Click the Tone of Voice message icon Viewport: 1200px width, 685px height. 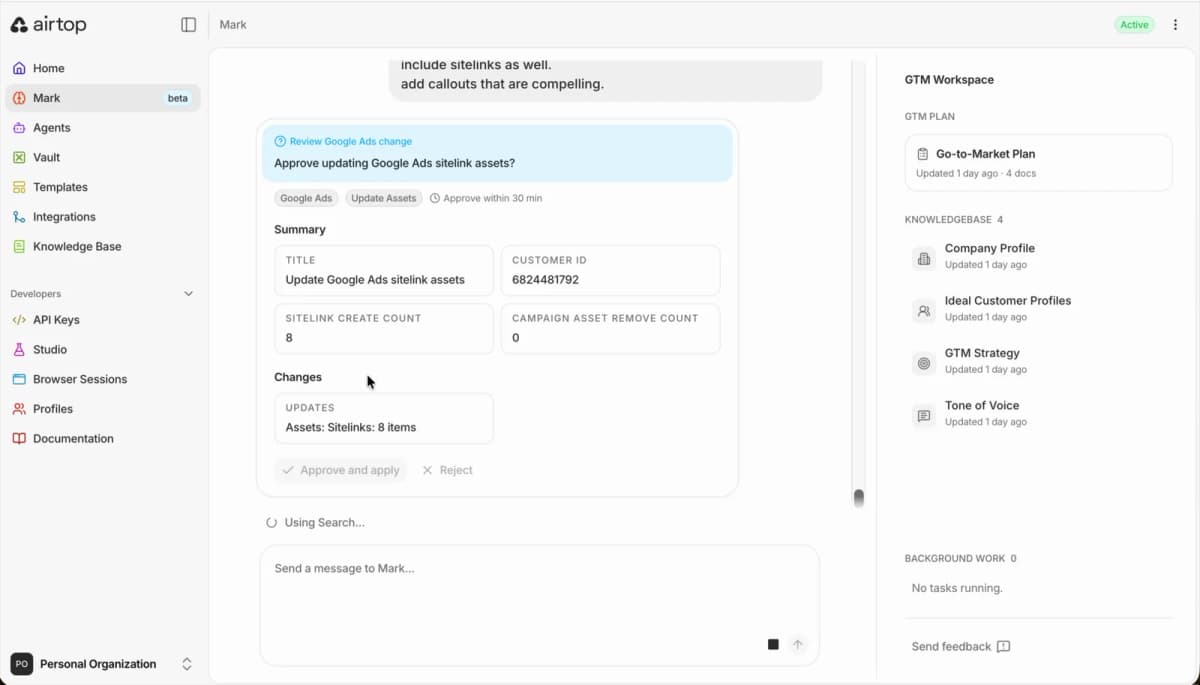coord(924,416)
